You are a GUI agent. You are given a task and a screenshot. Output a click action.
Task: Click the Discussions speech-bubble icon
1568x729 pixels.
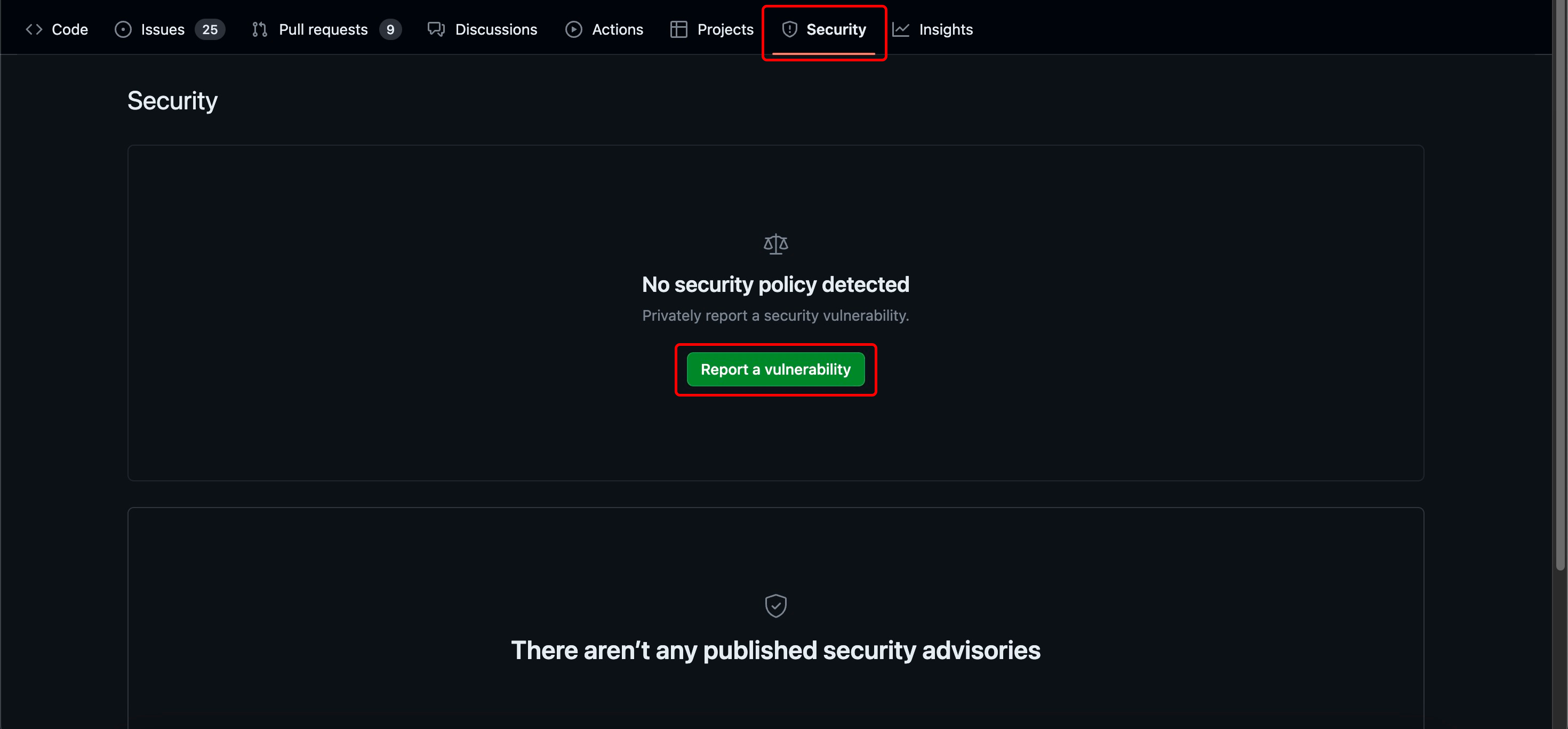point(436,29)
